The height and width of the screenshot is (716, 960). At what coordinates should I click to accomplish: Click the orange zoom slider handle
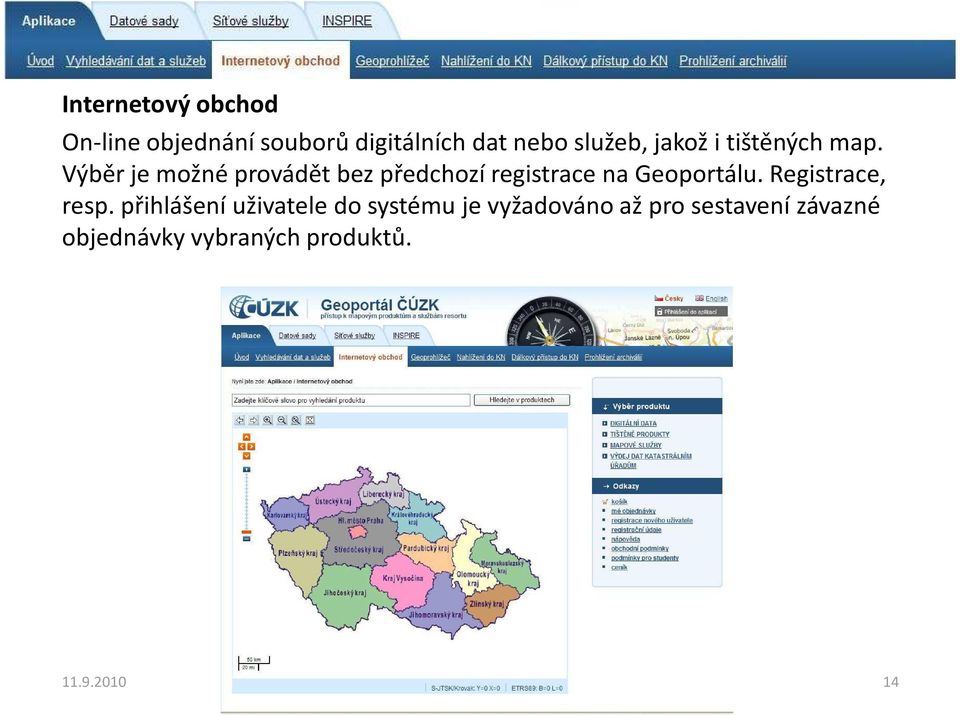point(246,532)
